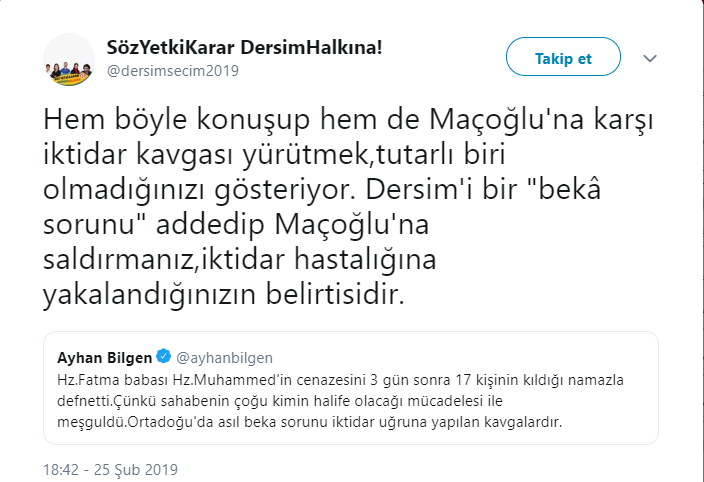
Task: Click the blue verified badge beside Ayhan Bilgen
Action: click(166, 357)
